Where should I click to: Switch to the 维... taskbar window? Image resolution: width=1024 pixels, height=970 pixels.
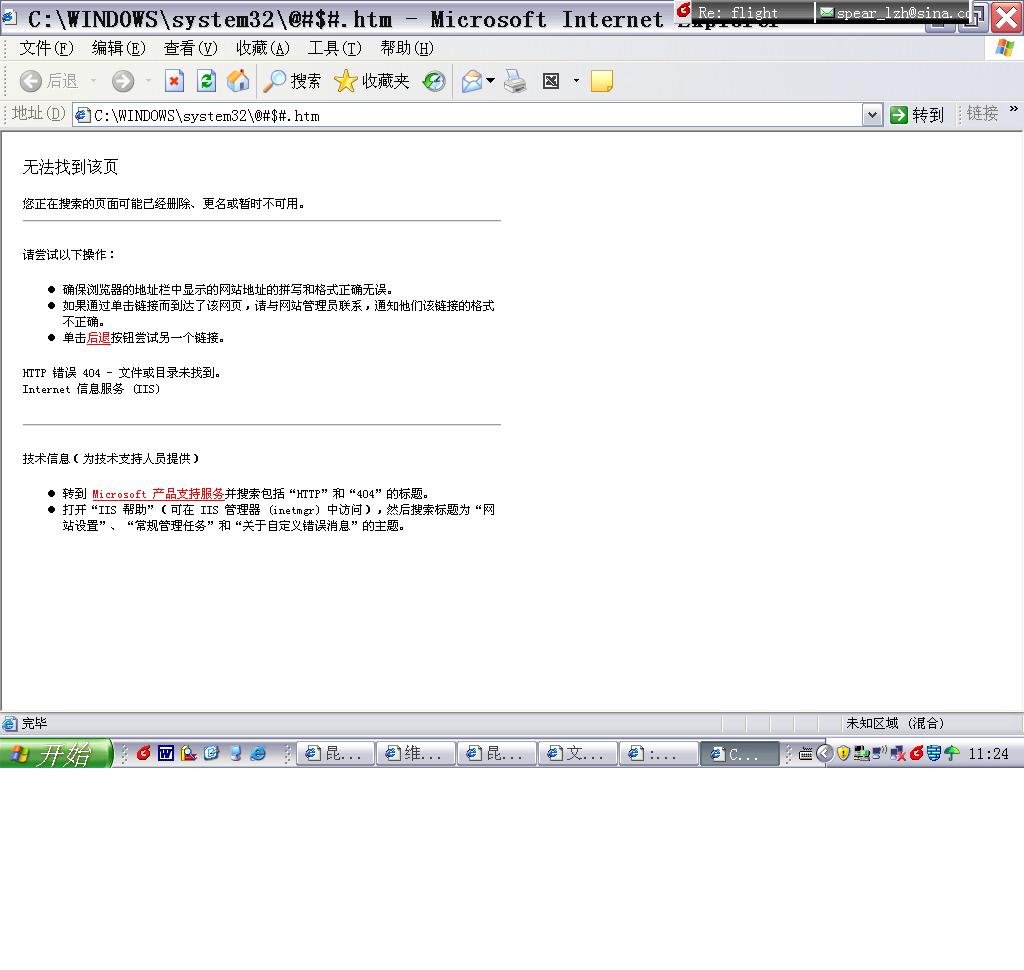pyautogui.click(x=415, y=754)
